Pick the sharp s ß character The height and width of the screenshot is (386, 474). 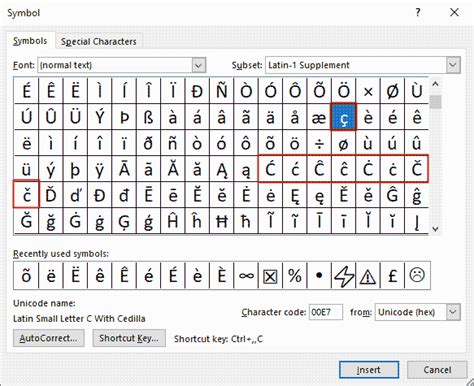[x=149, y=117]
